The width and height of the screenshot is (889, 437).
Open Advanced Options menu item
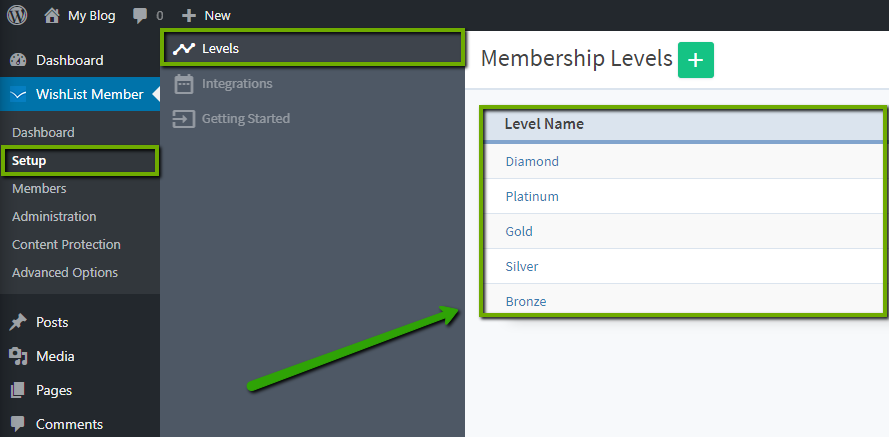(65, 272)
